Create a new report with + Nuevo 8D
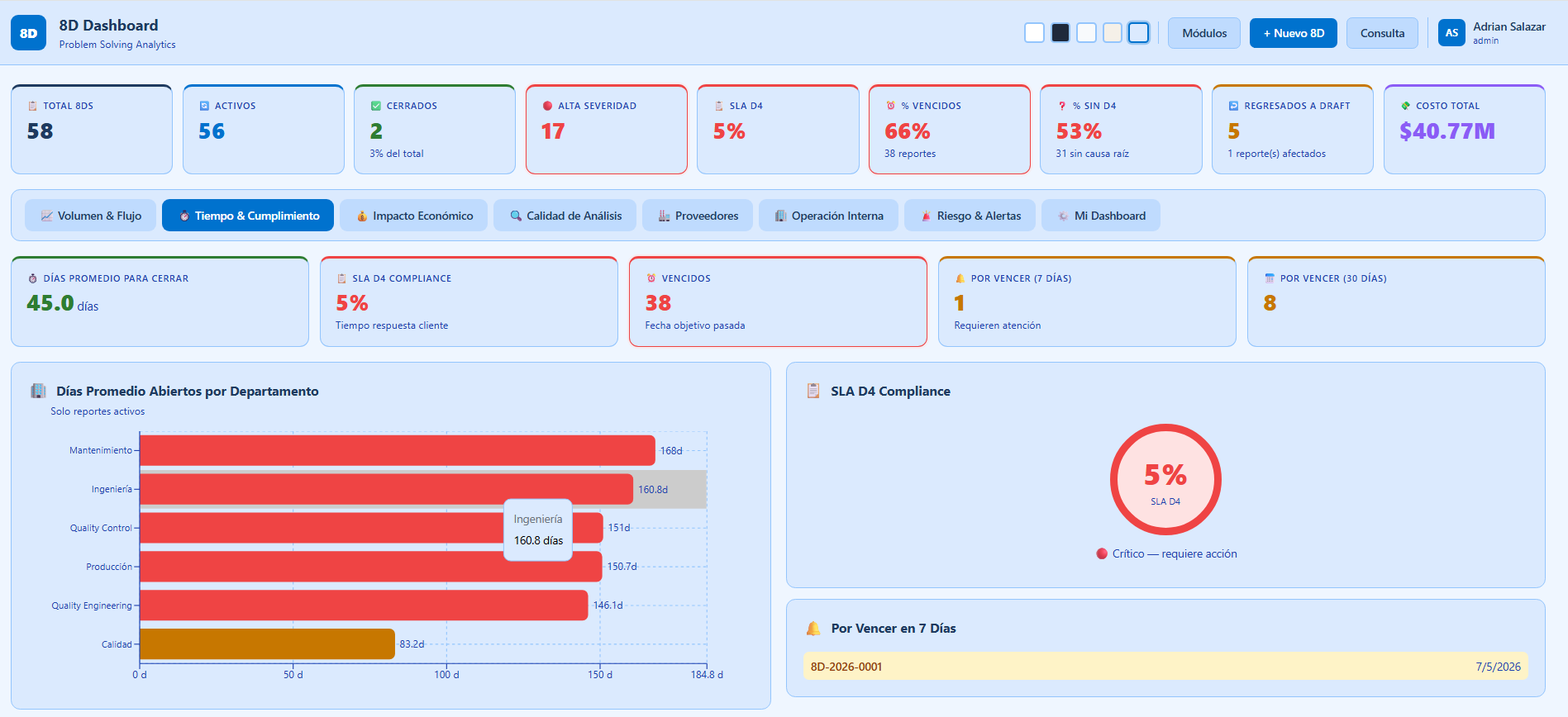Screen dimensions: 1568x717 tap(1294, 33)
